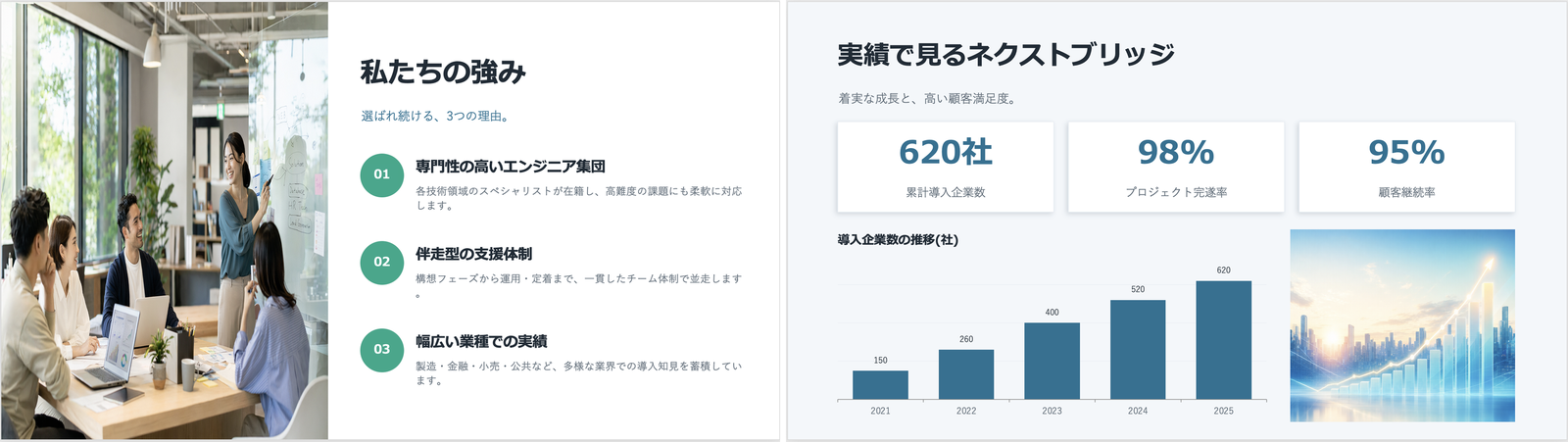
Task: Select the 2021 bar in the chart
Action: coord(880,385)
